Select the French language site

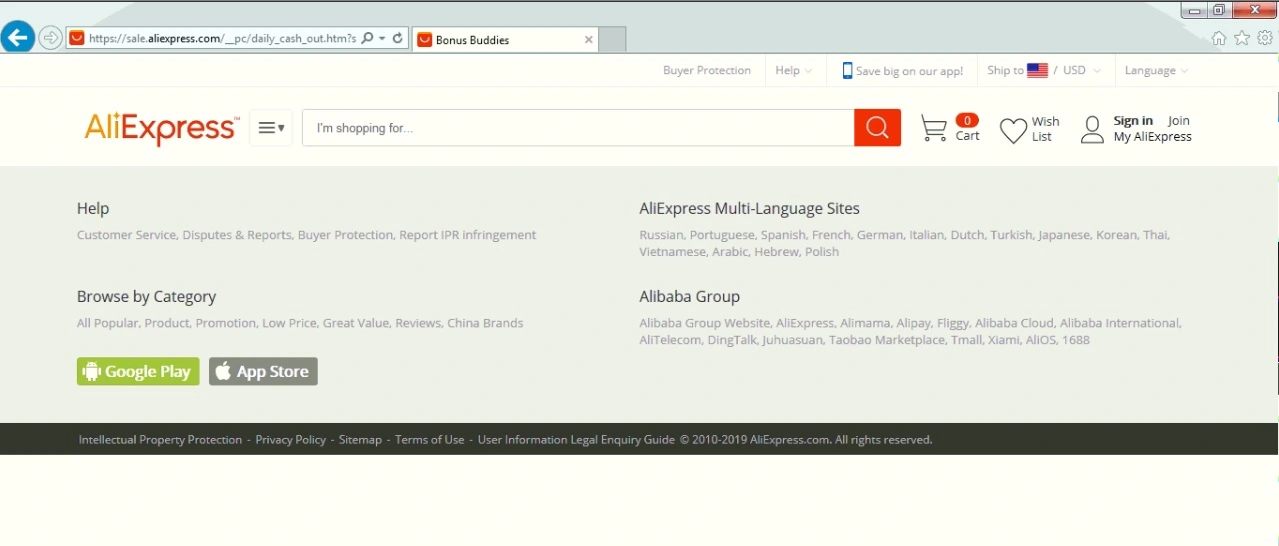(x=831, y=235)
